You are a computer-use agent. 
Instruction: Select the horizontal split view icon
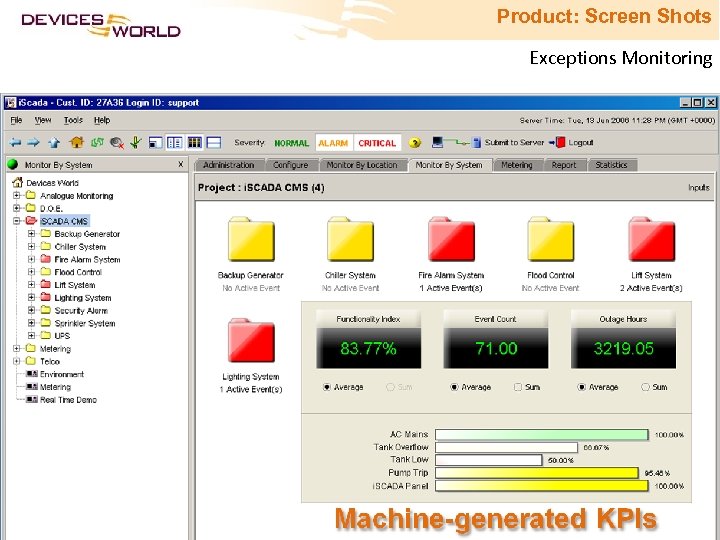[x=214, y=143]
